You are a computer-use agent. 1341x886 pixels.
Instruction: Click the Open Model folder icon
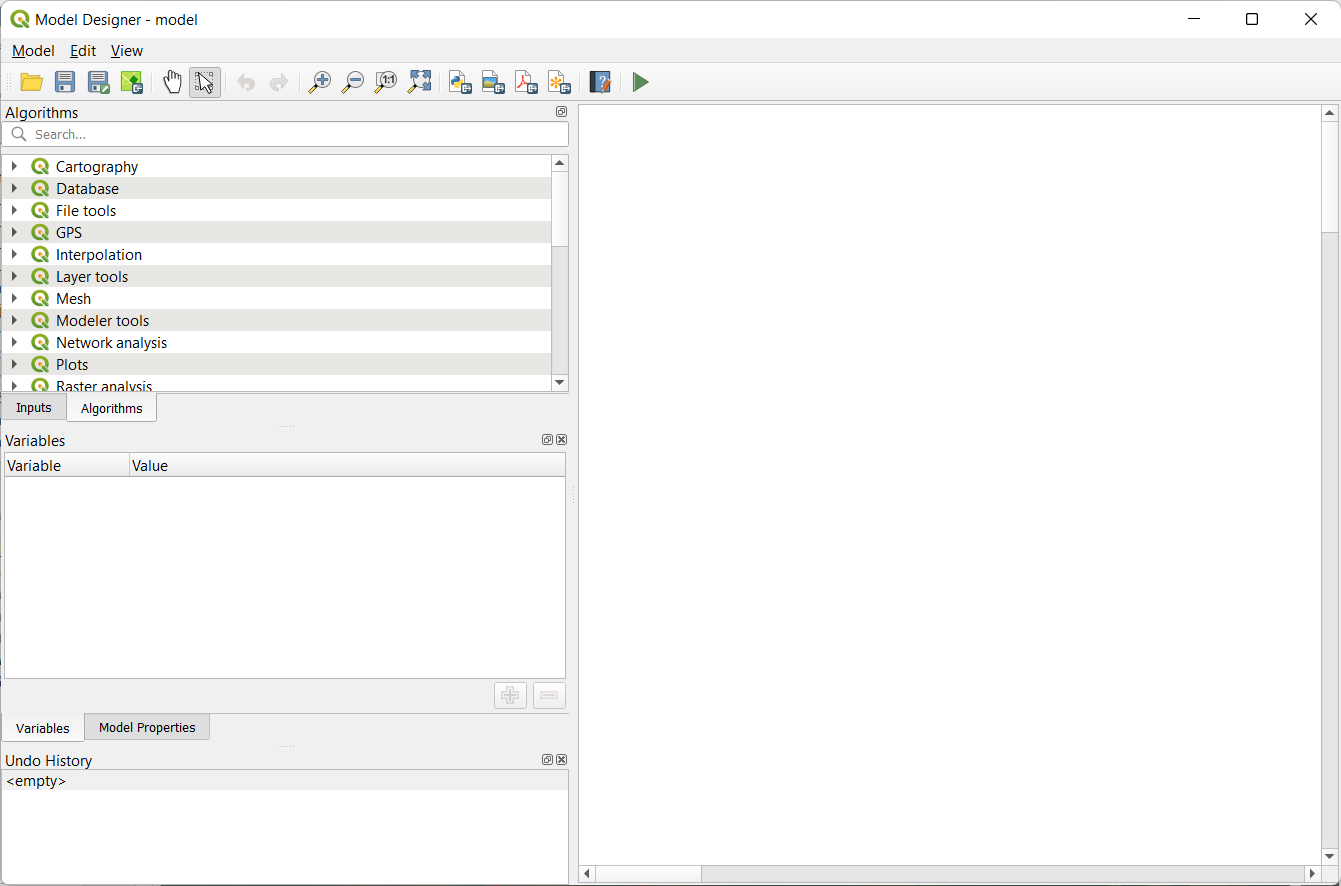(x=32, y=82)
